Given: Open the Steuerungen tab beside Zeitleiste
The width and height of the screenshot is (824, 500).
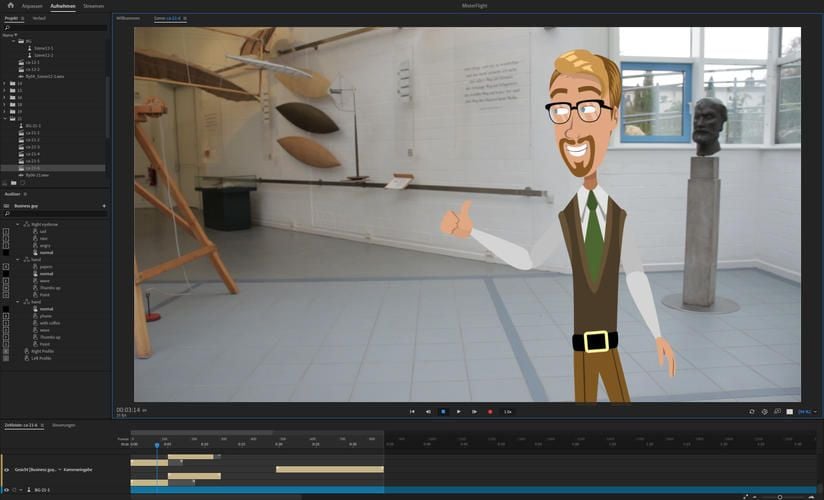Looking at the screenshot, I should pyautogui.click(x=64, y=425).
